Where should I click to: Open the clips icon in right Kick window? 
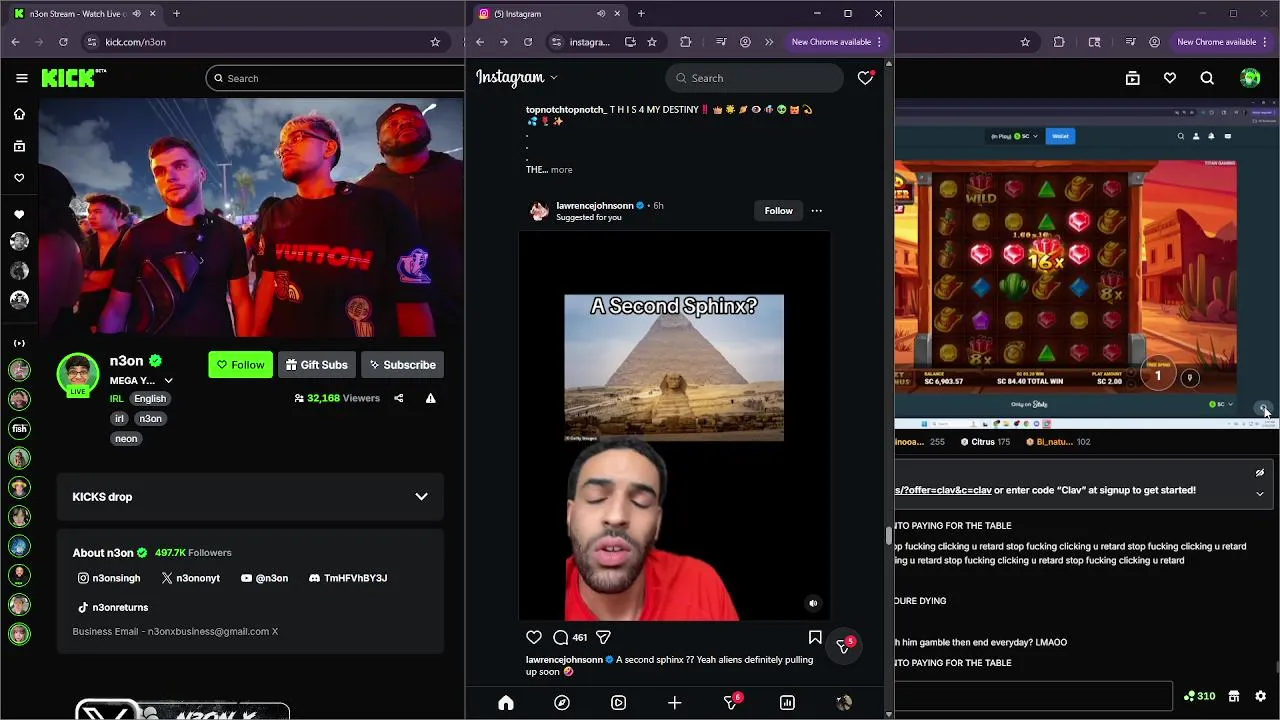(1132, 78)
